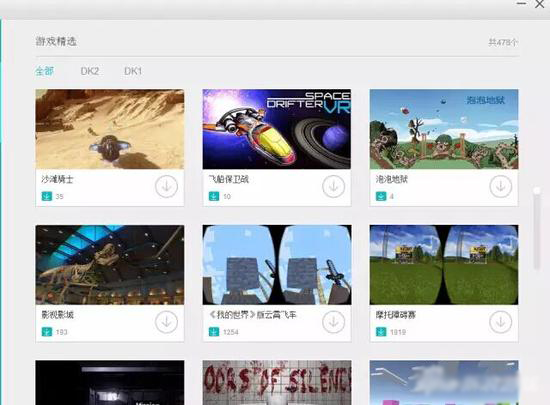Image resolution: width=550 pixels, height=405 pixels.
Task: Click the teal download count icon under 摩托障碍赛
Action: [381, 331]
